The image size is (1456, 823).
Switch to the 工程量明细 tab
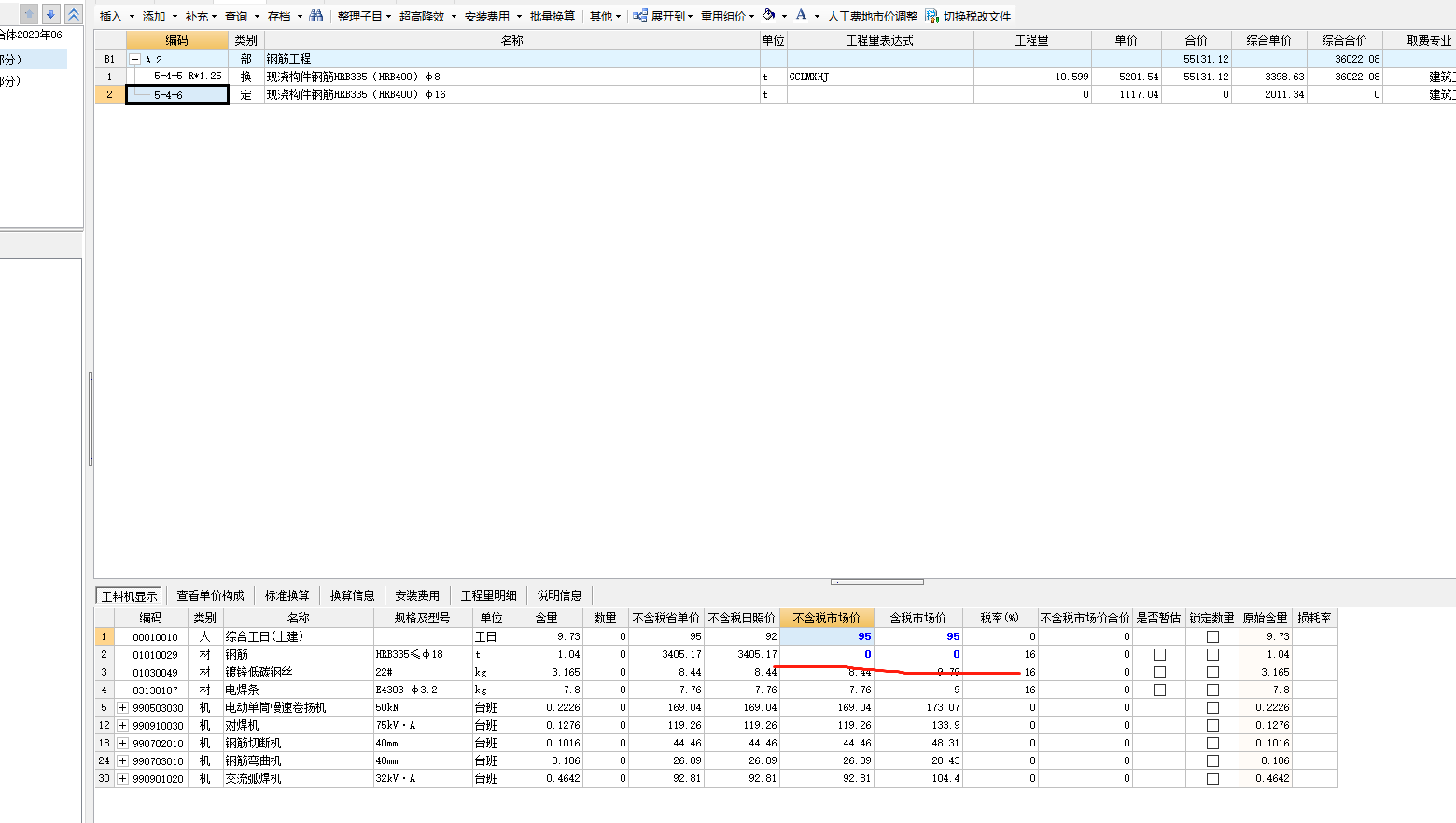click(x=488, y=595)
